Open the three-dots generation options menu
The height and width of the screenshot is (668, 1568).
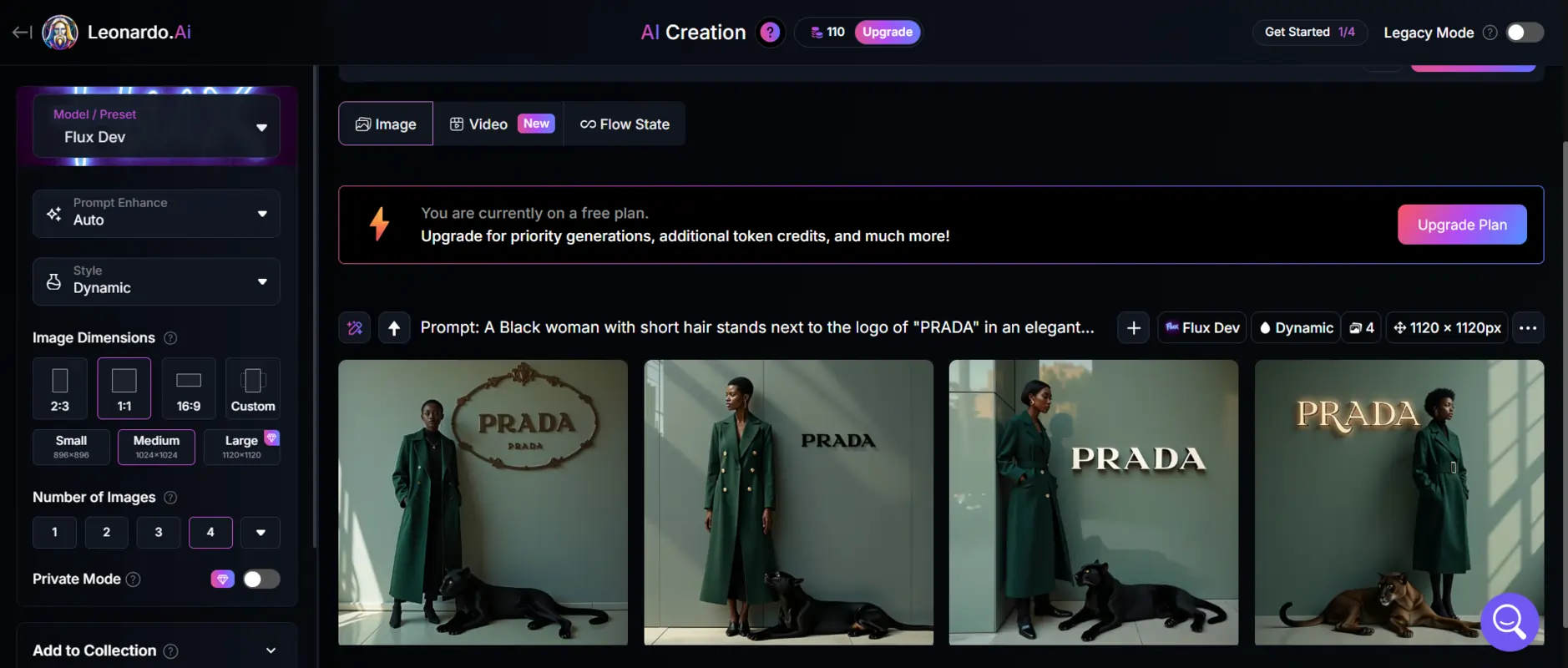coord(1528,328)
